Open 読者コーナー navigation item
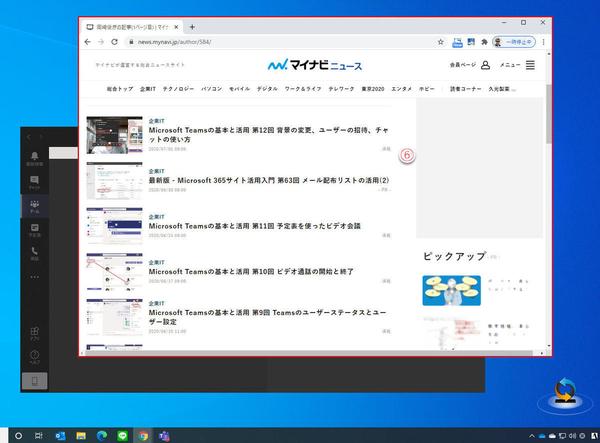 pos(466,89)
